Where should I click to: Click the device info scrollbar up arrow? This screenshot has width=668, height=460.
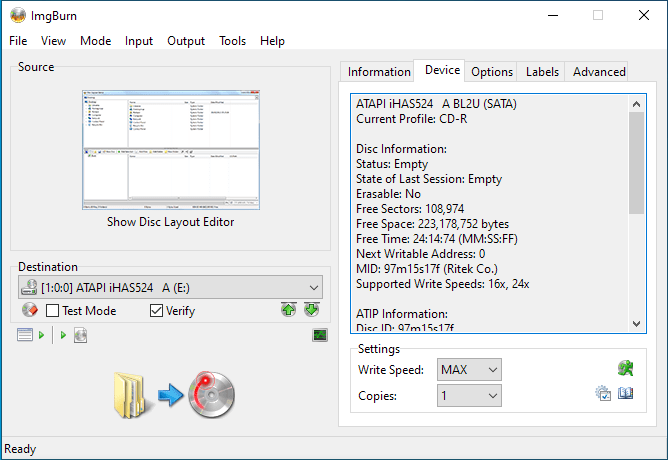tap(636, 104)
